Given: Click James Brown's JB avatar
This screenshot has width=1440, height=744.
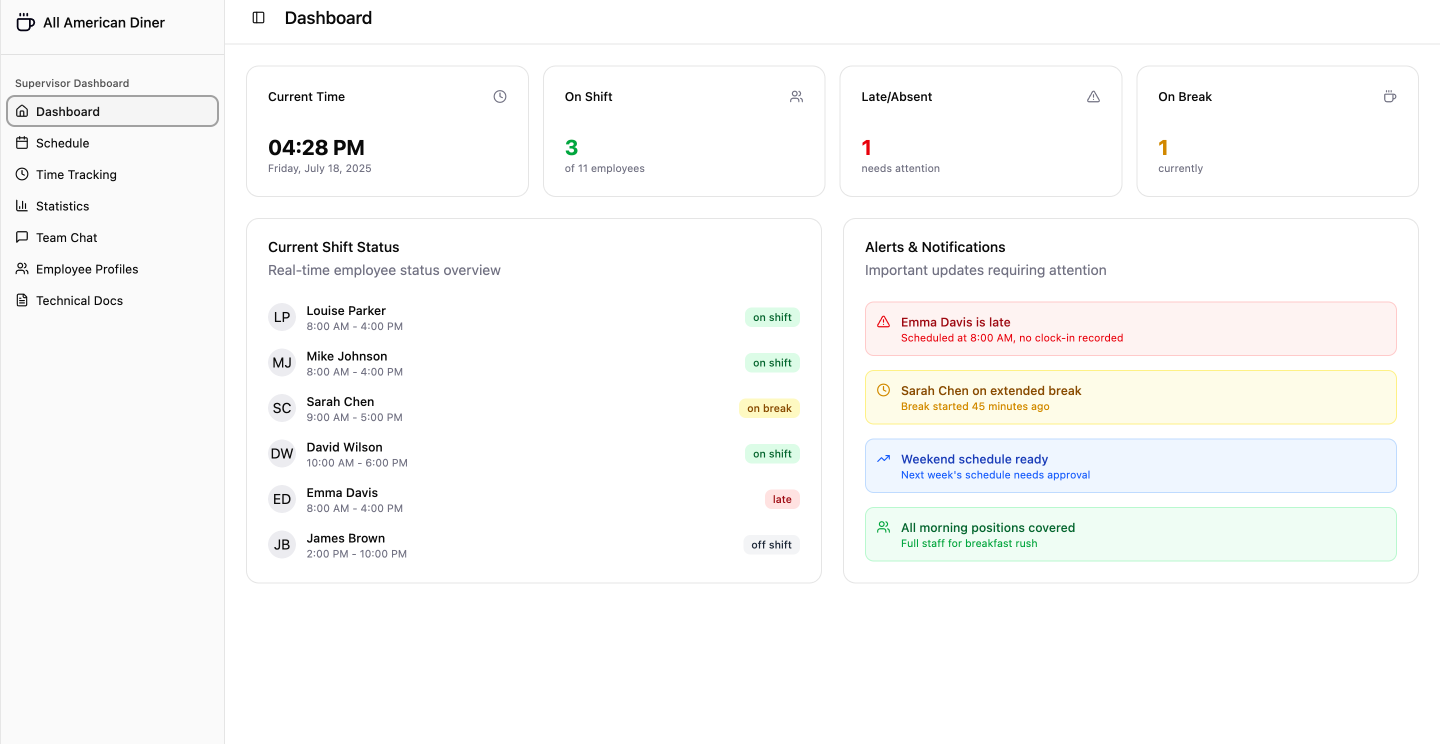Looking at the screenshot, I should point(281,544).
